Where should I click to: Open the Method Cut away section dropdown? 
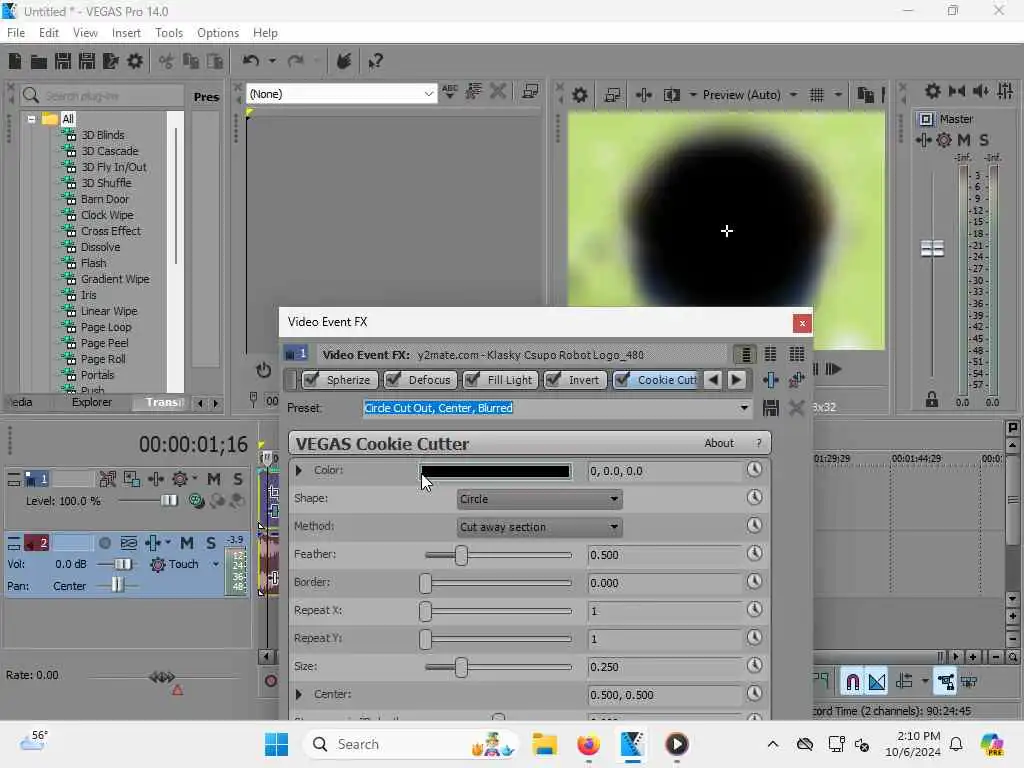click(x=539, y=527)
